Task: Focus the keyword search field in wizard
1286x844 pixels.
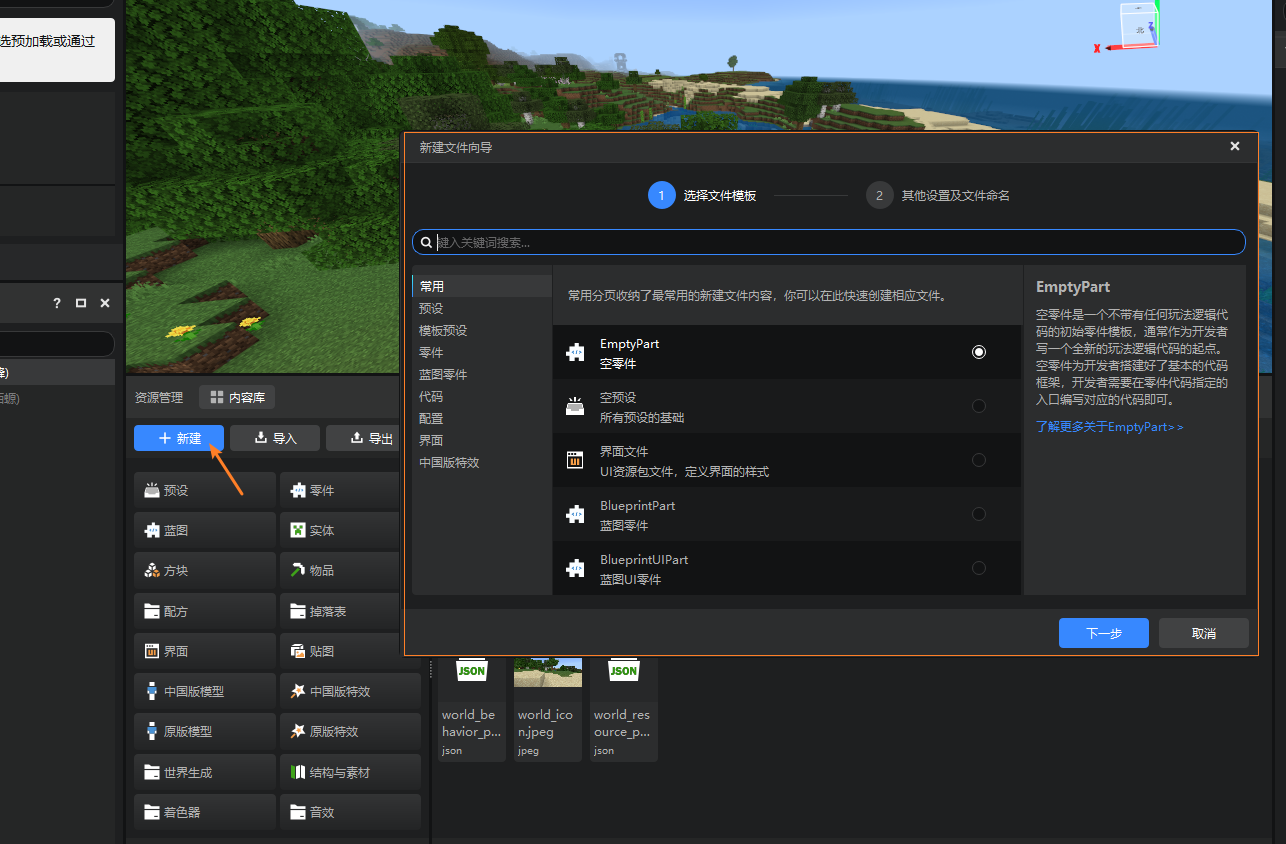Action: (x=829, y=242)
